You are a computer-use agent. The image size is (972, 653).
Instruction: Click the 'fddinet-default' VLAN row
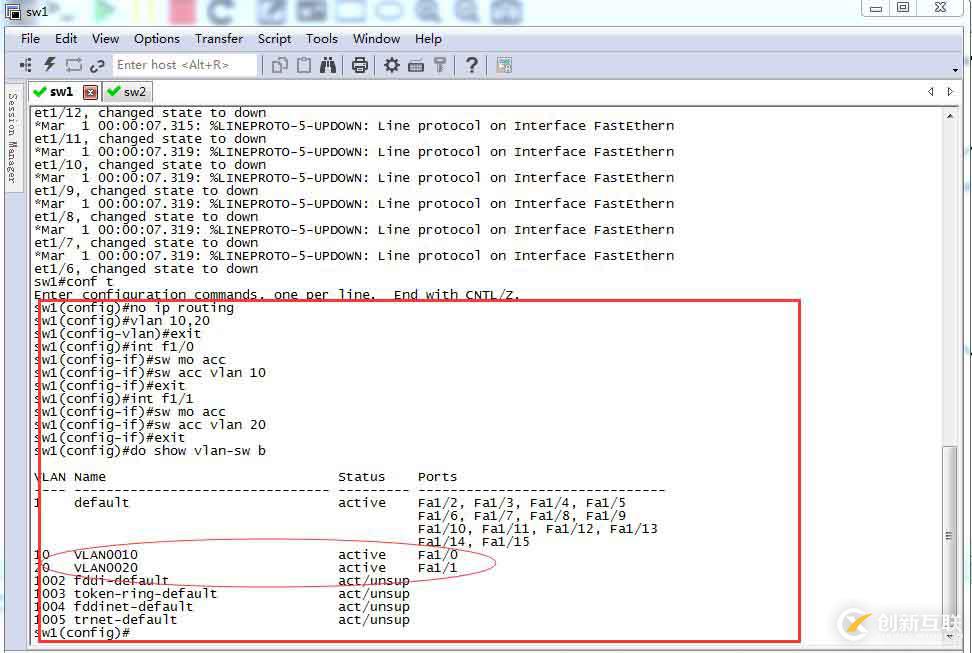222,607
